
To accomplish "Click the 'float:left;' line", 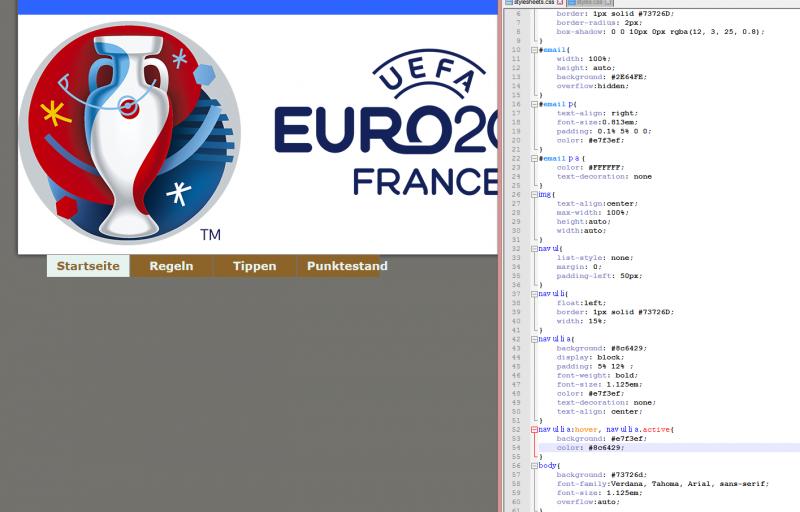I will [581, 303].
